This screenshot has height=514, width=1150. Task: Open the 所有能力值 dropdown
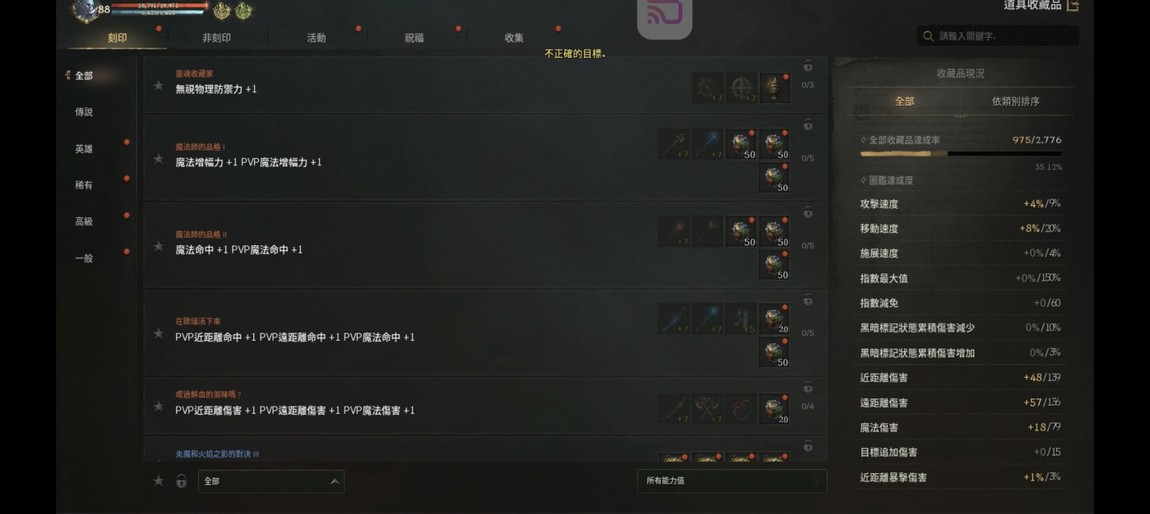pos(732,481)
